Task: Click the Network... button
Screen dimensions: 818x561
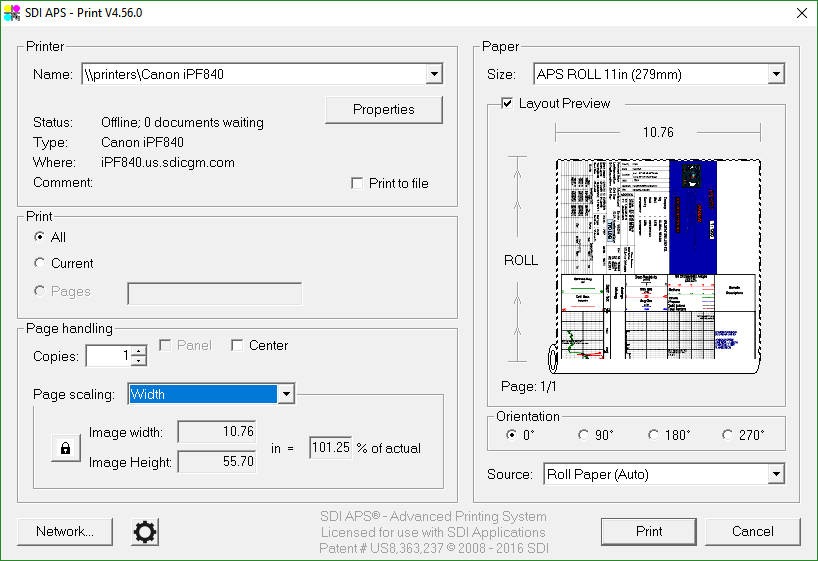Action: [65, 531]
